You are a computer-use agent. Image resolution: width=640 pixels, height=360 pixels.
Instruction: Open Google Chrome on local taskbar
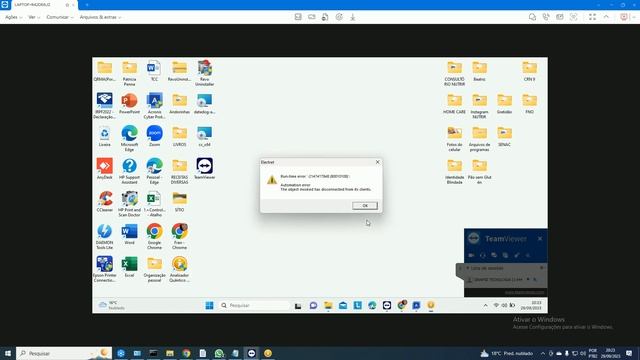(186, 353)
